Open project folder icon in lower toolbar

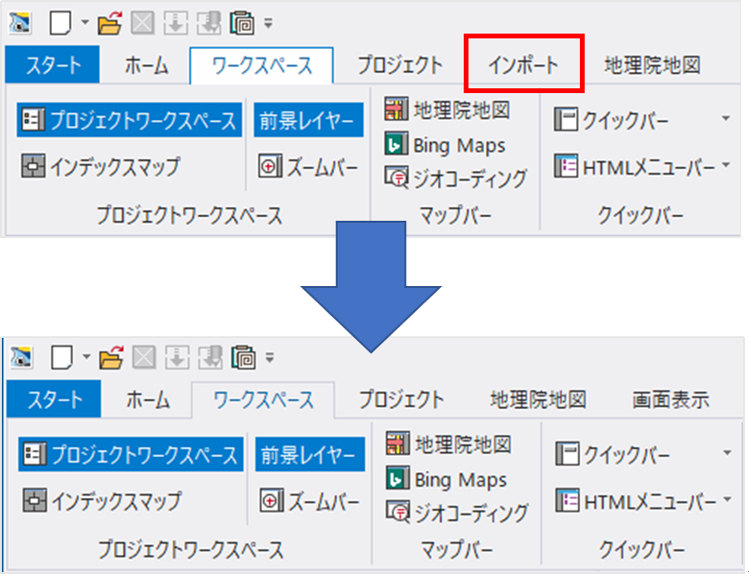coord(111,357)
